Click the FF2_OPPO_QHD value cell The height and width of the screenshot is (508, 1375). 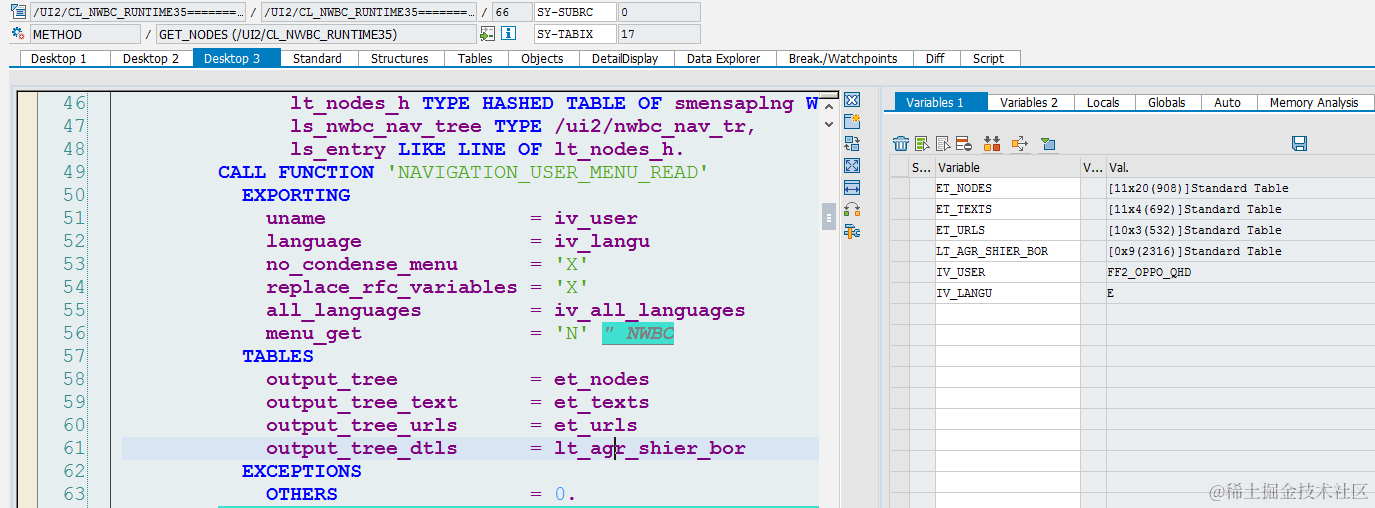(1241, 272)
